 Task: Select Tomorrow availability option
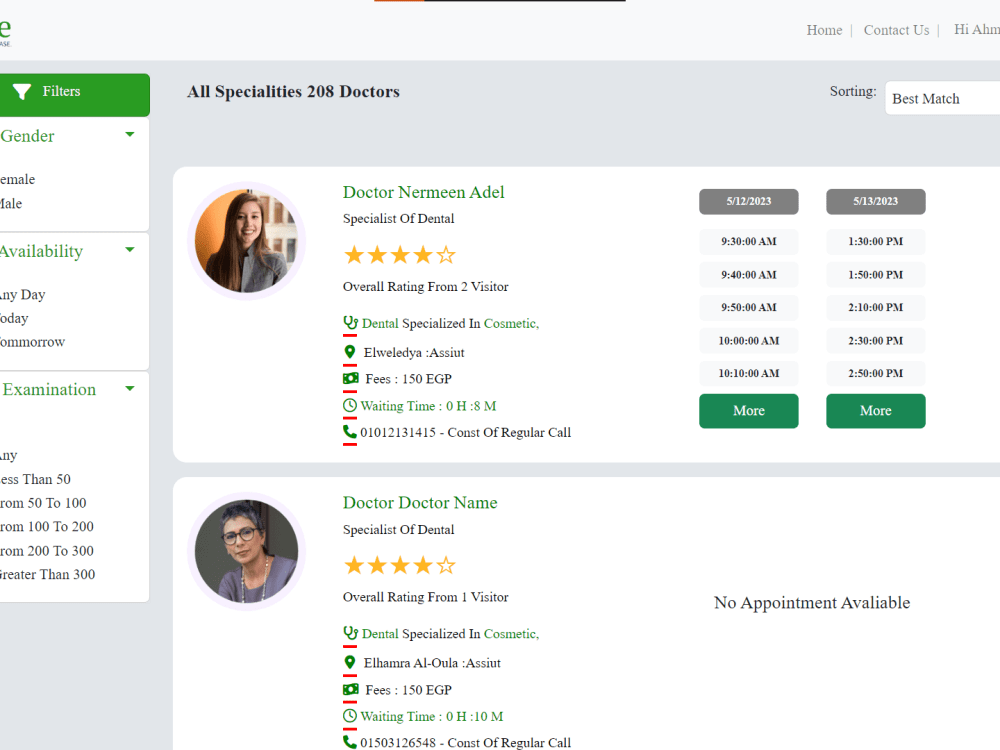coord(33,342)
